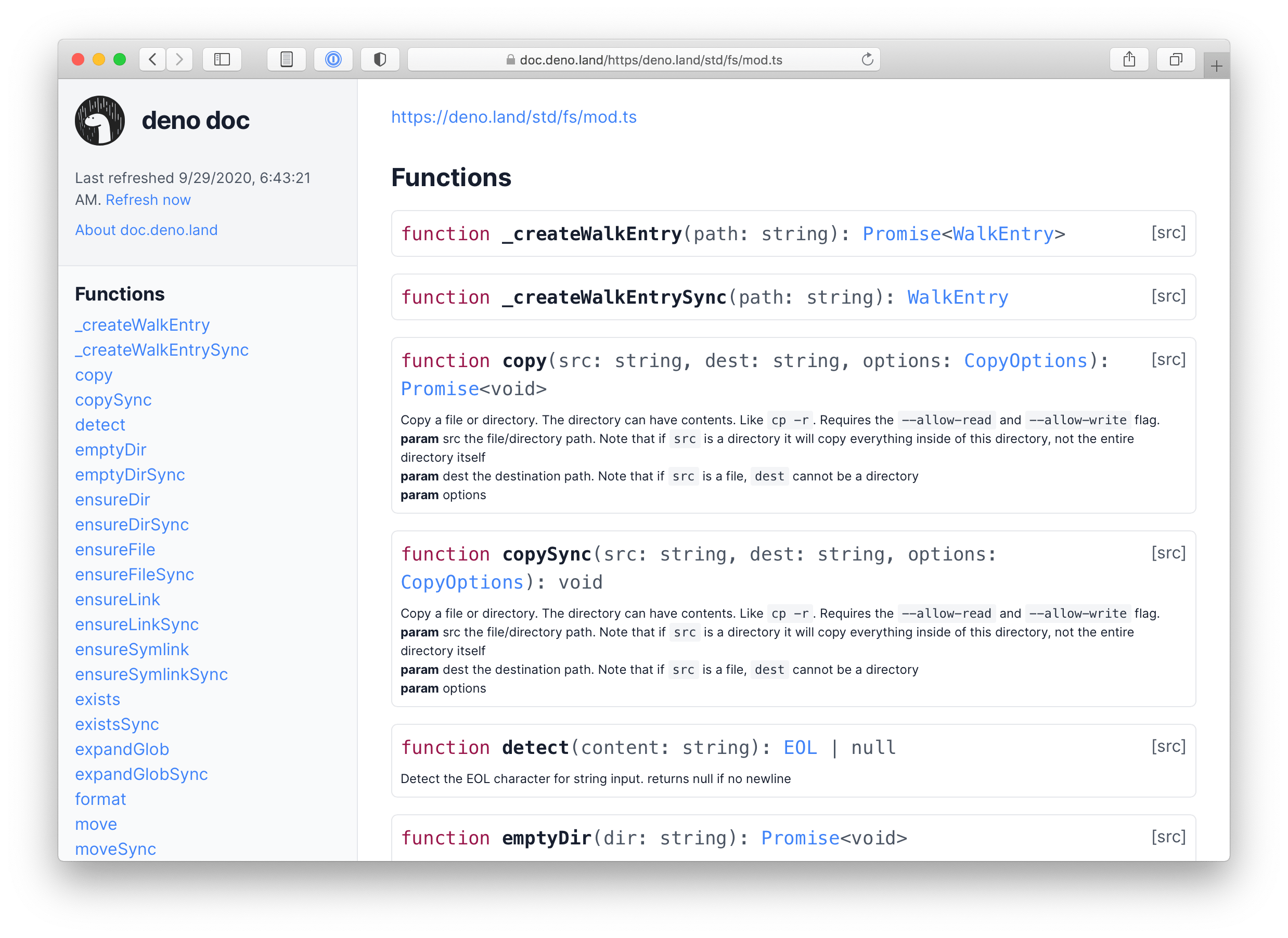Jump to ensureDirSync in sidebar

pos(132,525)
